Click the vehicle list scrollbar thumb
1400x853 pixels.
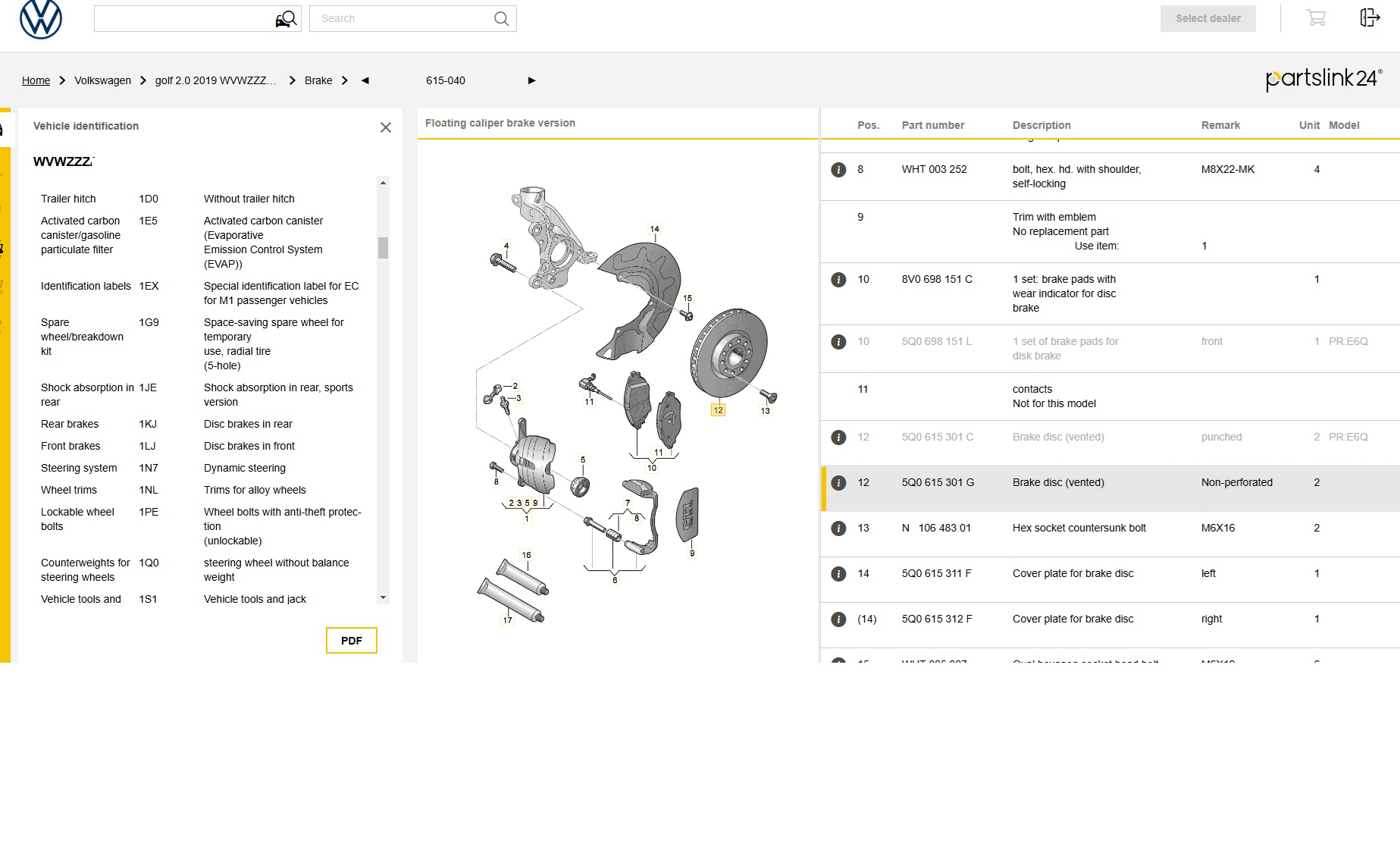383,248
